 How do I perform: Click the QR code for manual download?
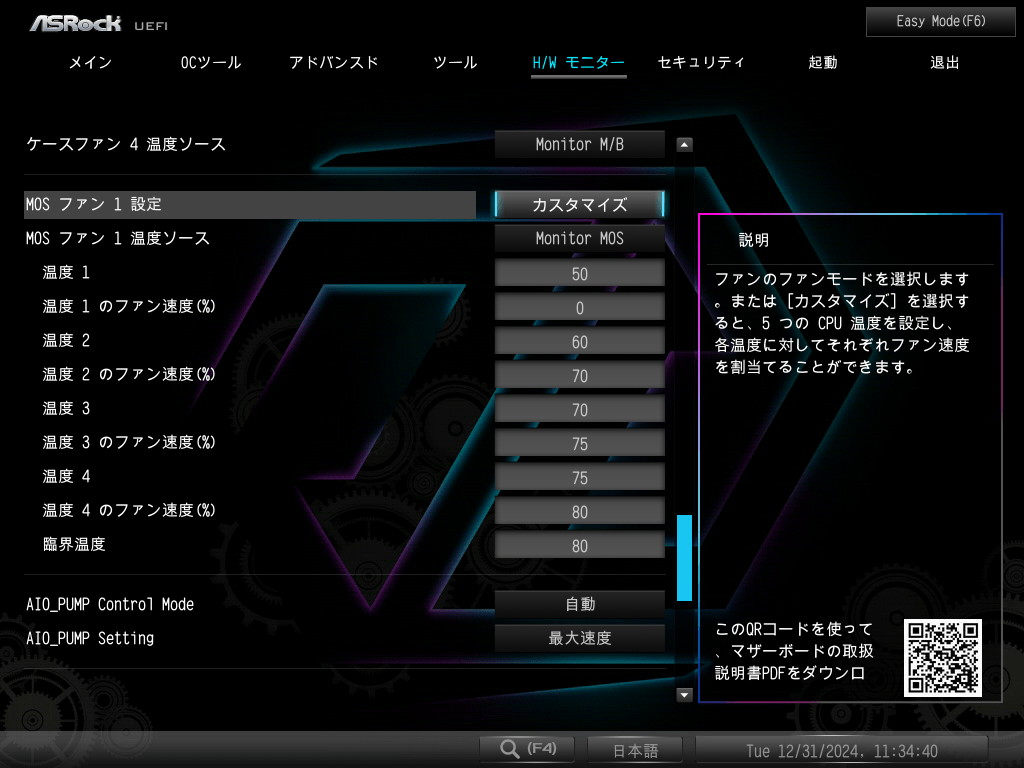click(943, 658)
